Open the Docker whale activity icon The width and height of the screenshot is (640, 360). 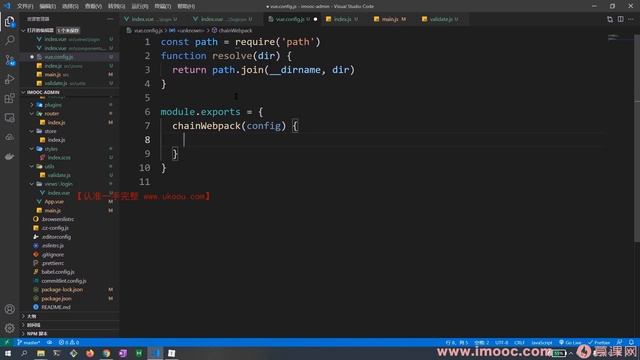coord(9,156)
